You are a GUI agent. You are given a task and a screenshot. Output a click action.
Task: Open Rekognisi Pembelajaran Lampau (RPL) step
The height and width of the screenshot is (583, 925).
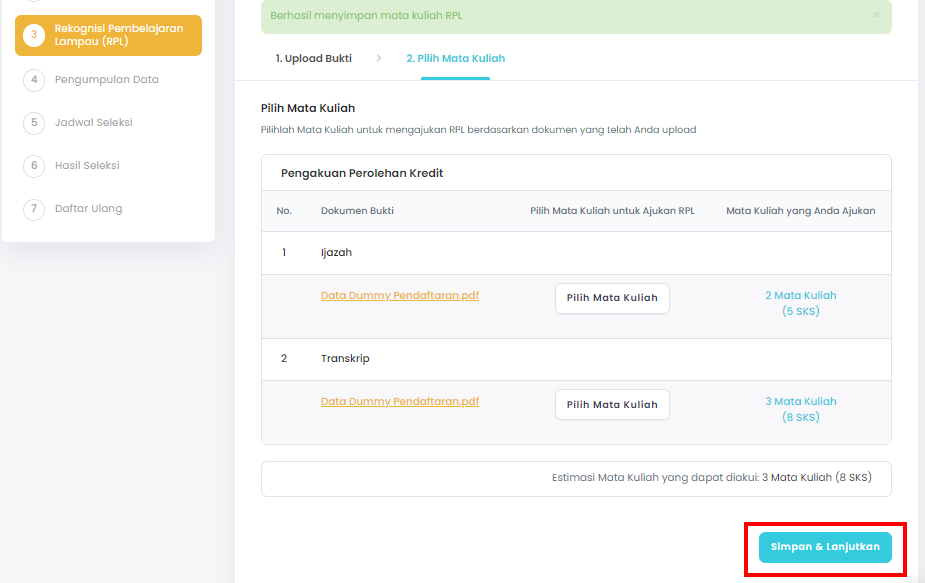pos(109,35)
